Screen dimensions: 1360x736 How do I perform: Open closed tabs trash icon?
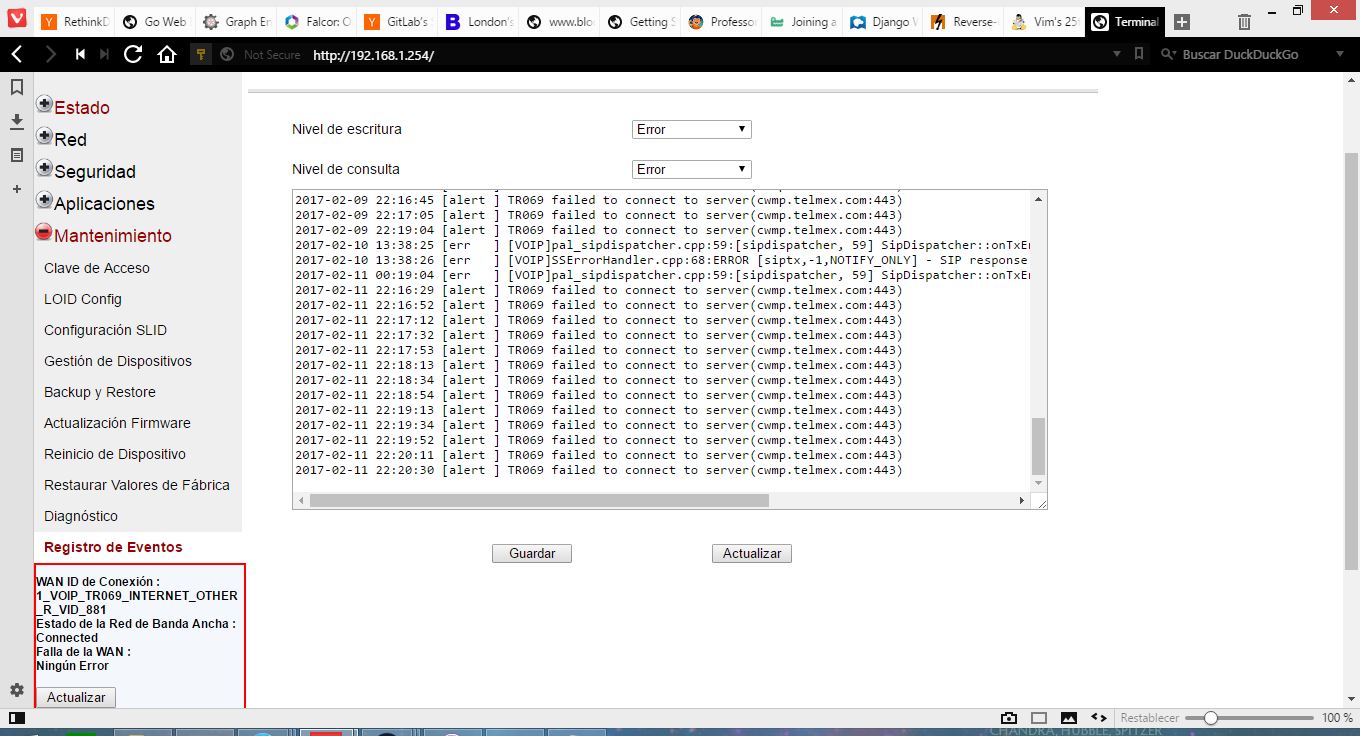click(x=1244, y=22)
